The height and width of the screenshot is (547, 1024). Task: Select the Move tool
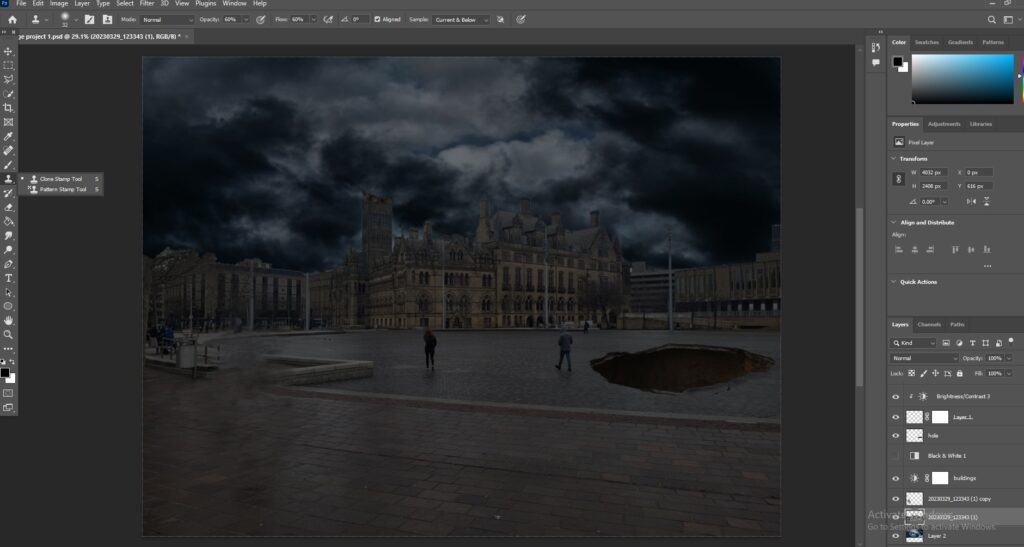pyautogui.click(x=9, y=51)
